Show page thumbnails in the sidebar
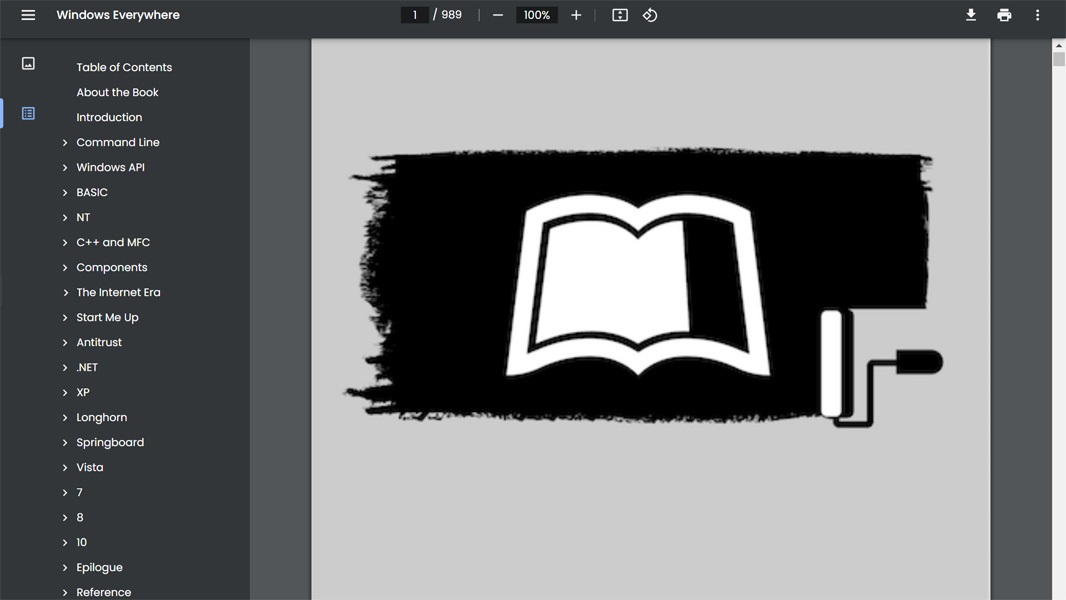This screenshot has height=600, width=1066. [28, 64]
